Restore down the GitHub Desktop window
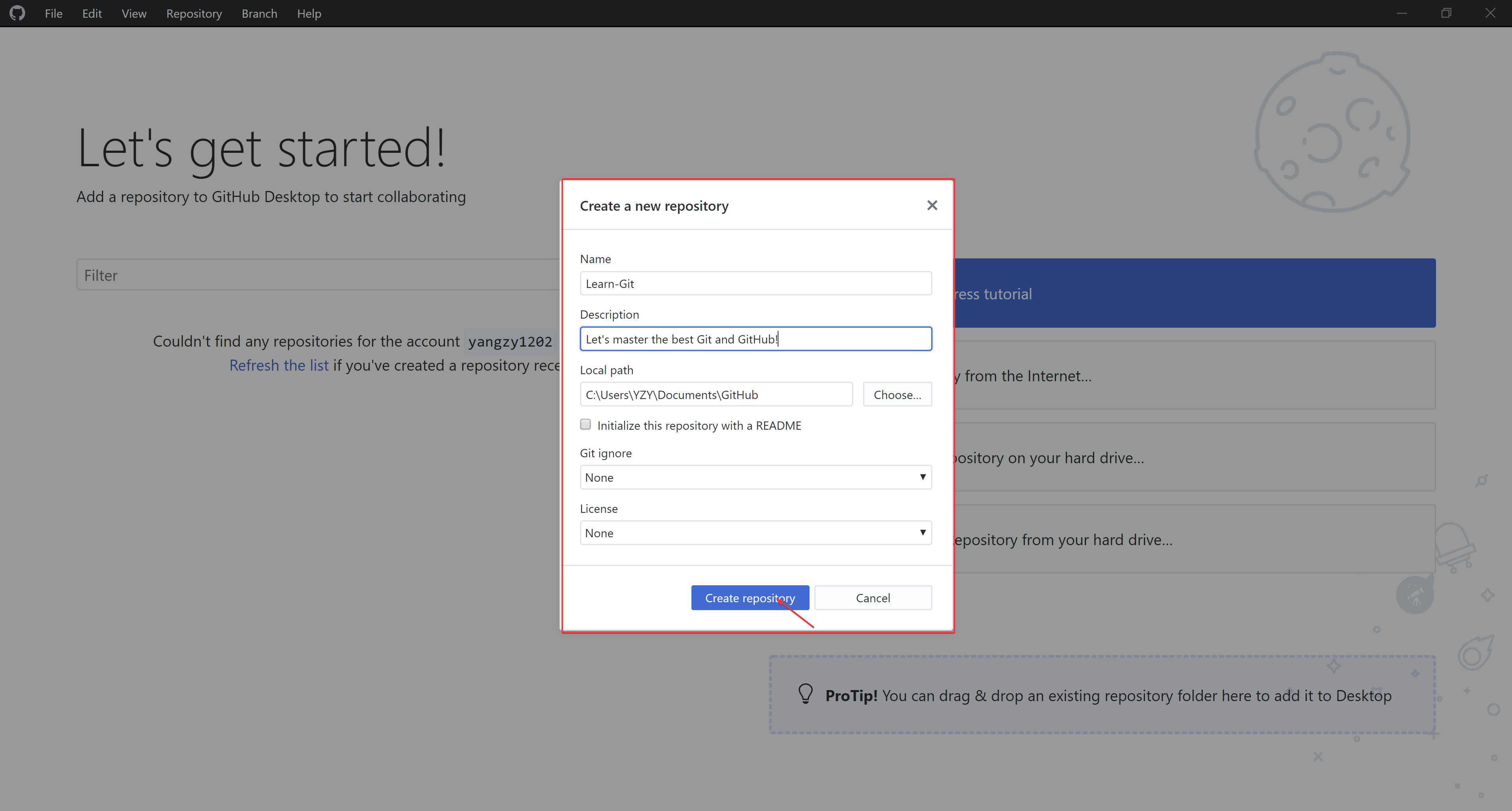 (1446, 13)
